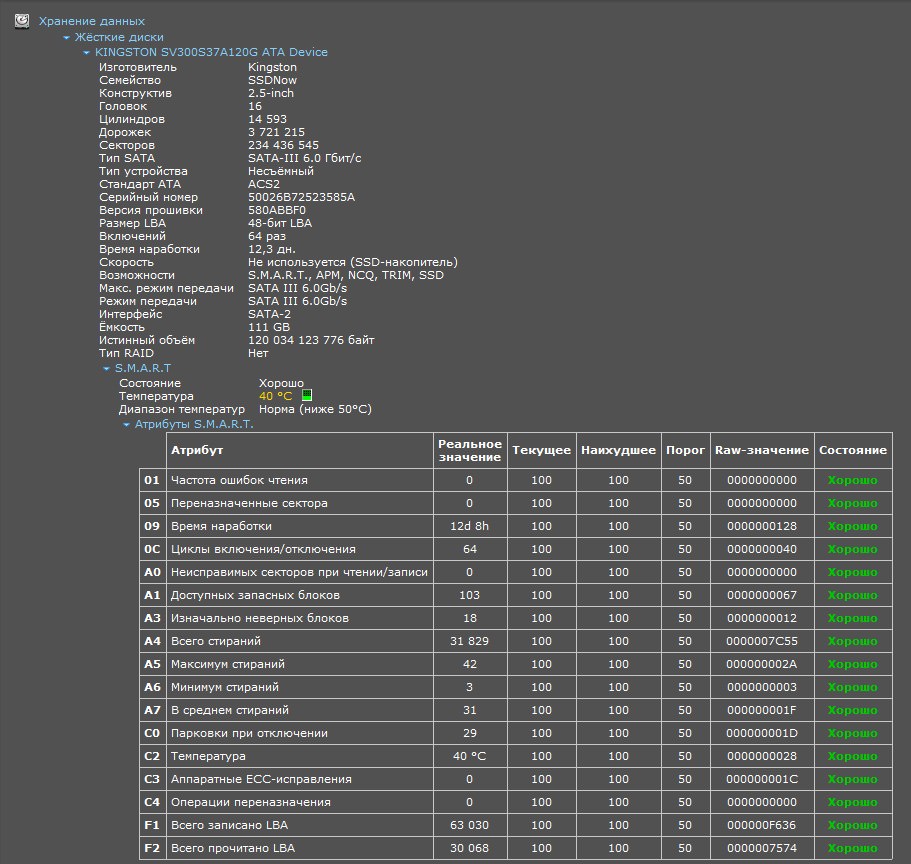The image size is (911, 864).
Task: Click the real value 31 829
Action: [x=469, y=641]
